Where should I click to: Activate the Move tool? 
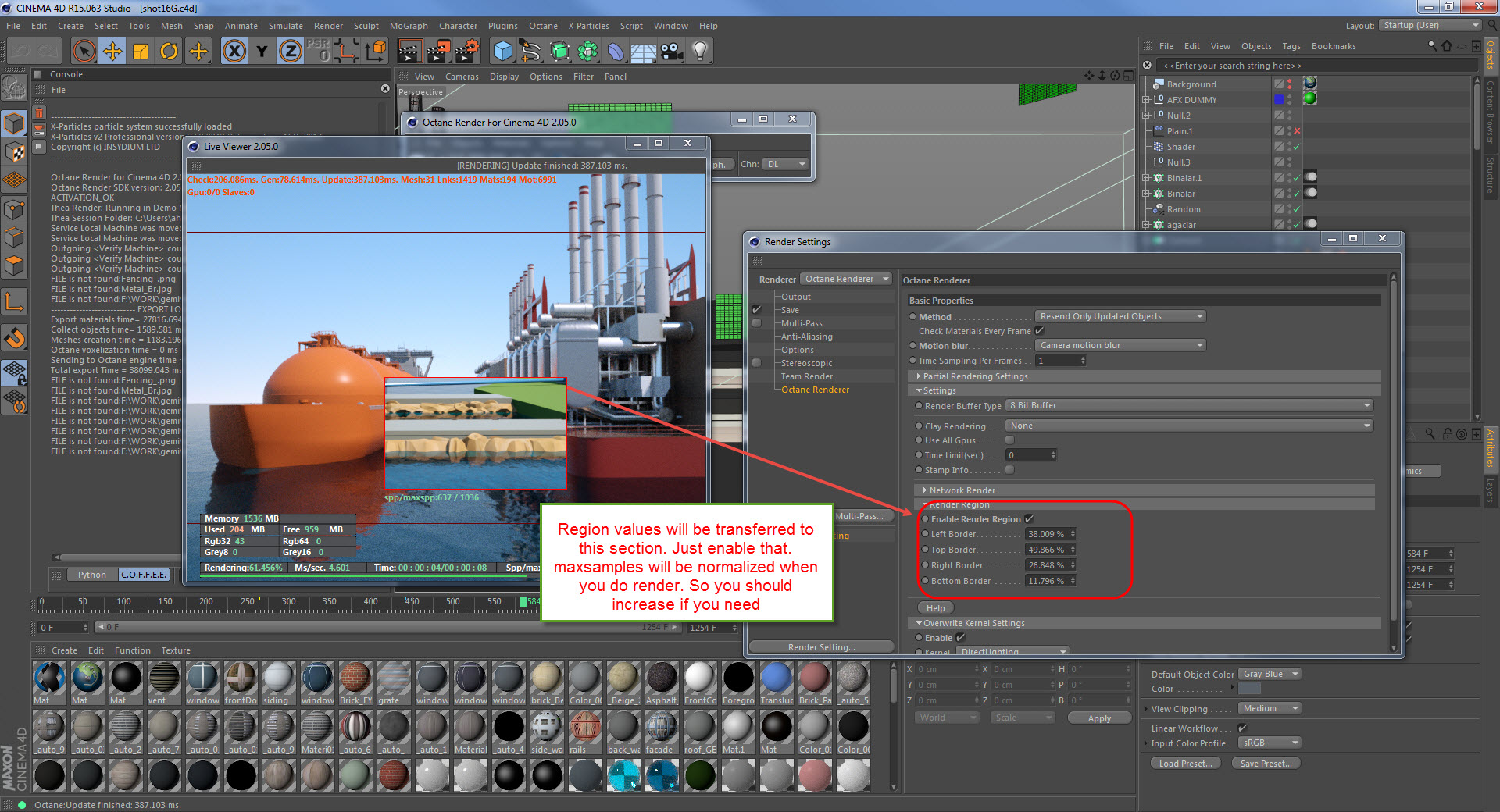[x=112, y=52]
